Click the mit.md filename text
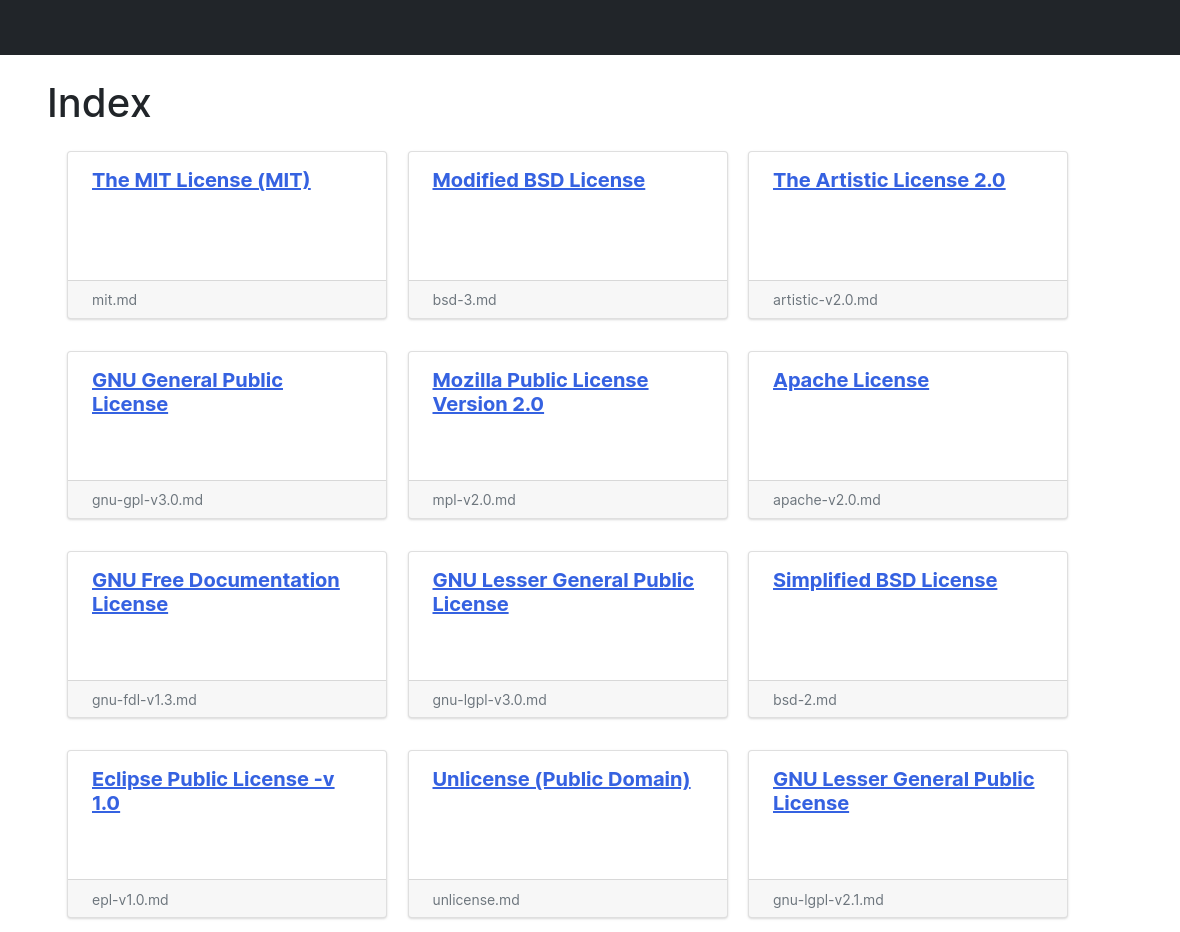 [114, 300]
